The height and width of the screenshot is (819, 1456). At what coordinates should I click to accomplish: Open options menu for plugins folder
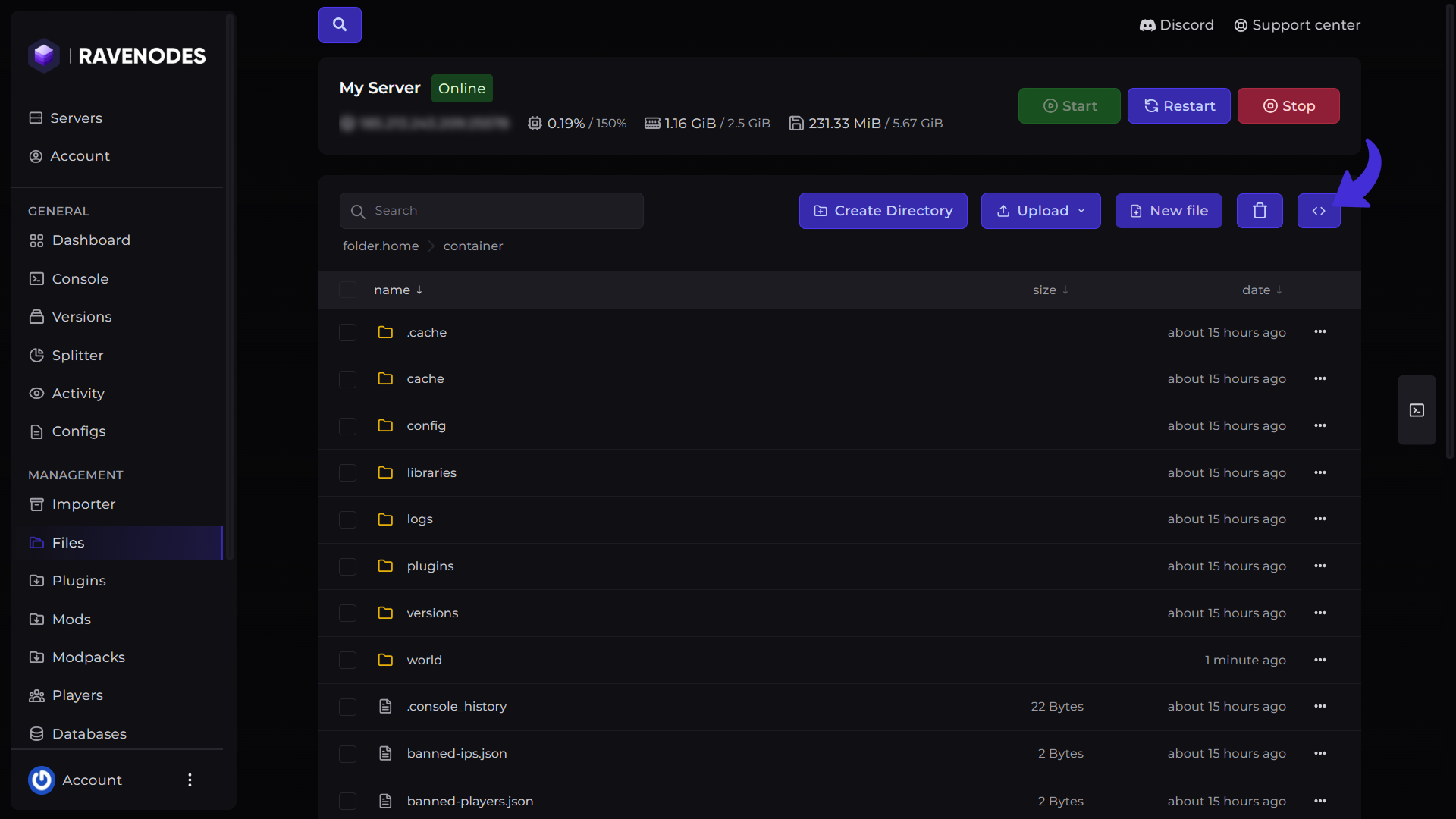pyautogui.click(x=1320, y=566)
